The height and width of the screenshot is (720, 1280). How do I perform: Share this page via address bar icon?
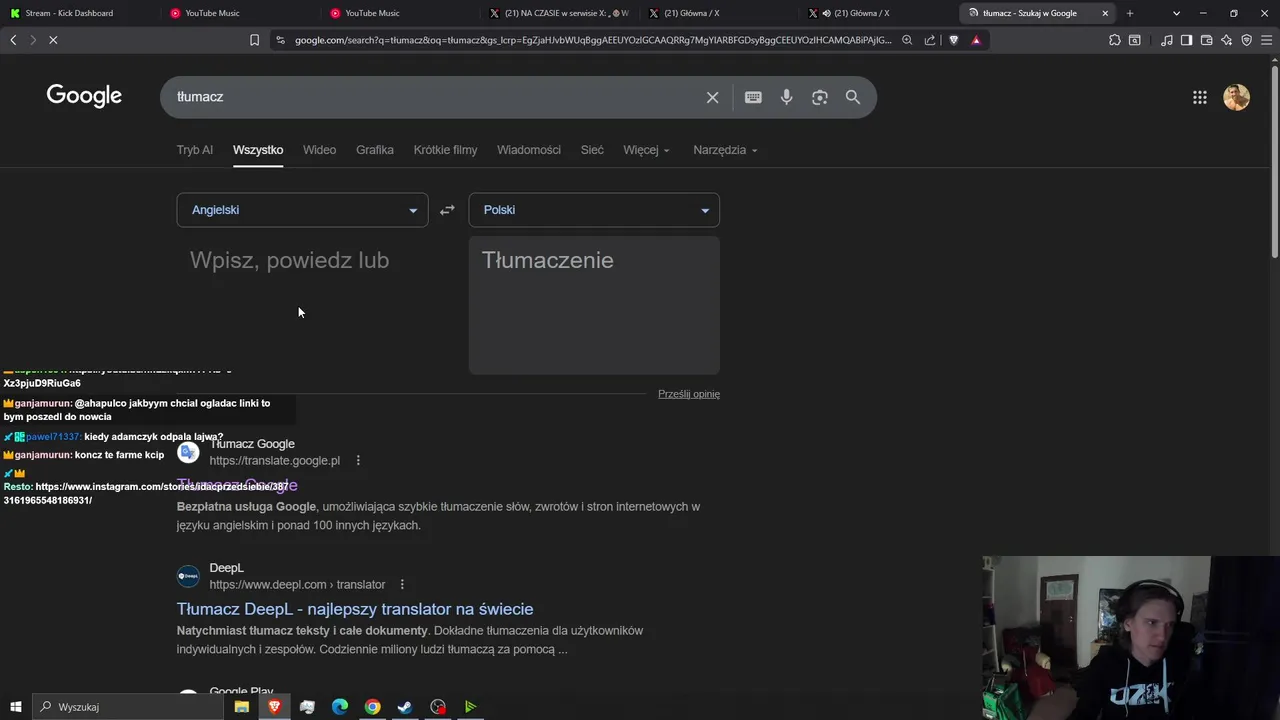click(930, 40)
